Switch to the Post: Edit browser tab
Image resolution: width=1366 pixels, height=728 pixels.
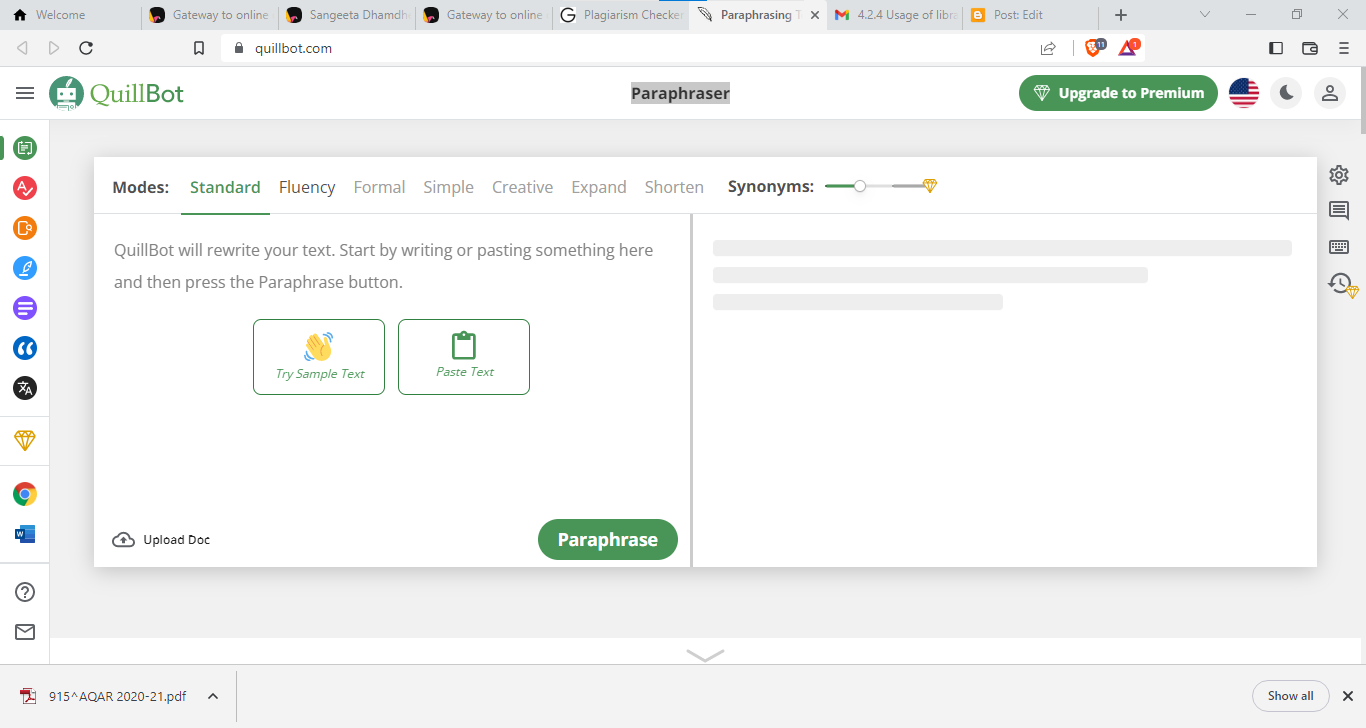1030,15
